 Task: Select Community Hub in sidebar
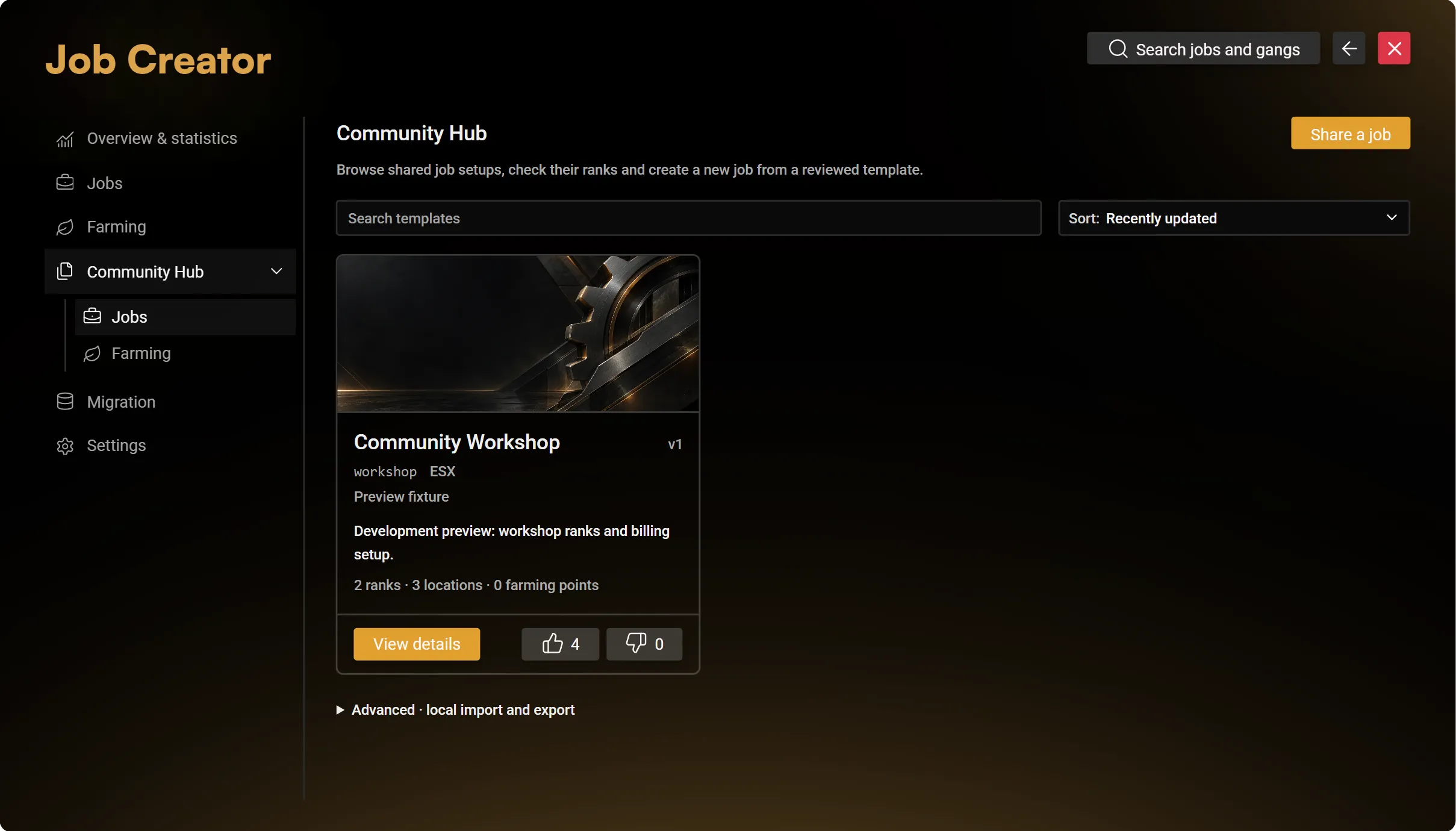click(x=170, y=271)
